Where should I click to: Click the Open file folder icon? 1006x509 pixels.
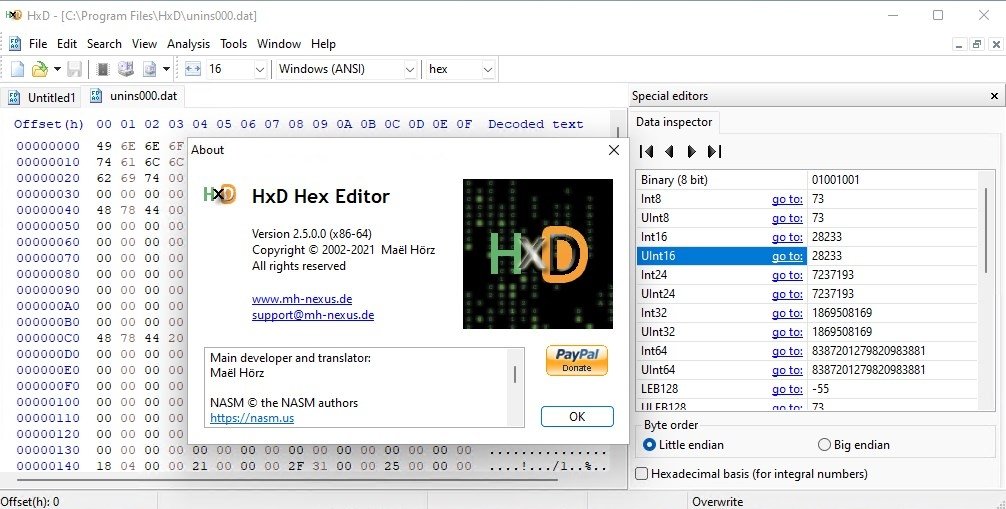pos(40,69)
